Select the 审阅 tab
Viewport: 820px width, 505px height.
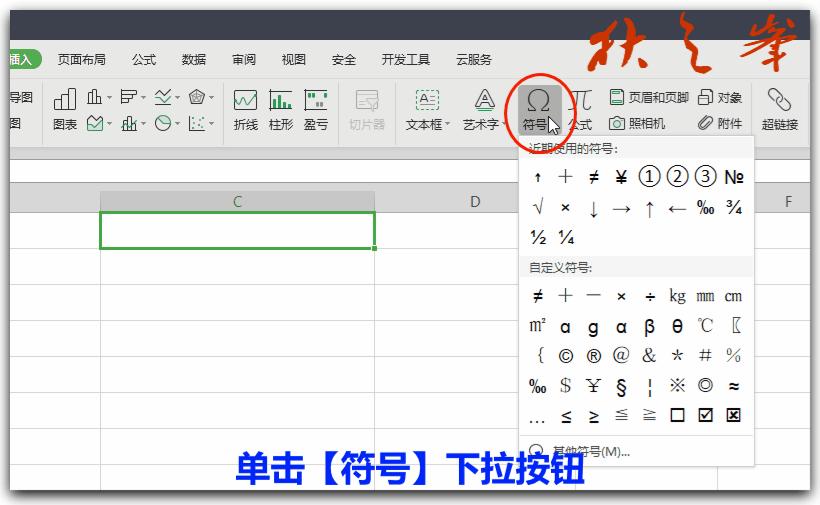244,60
